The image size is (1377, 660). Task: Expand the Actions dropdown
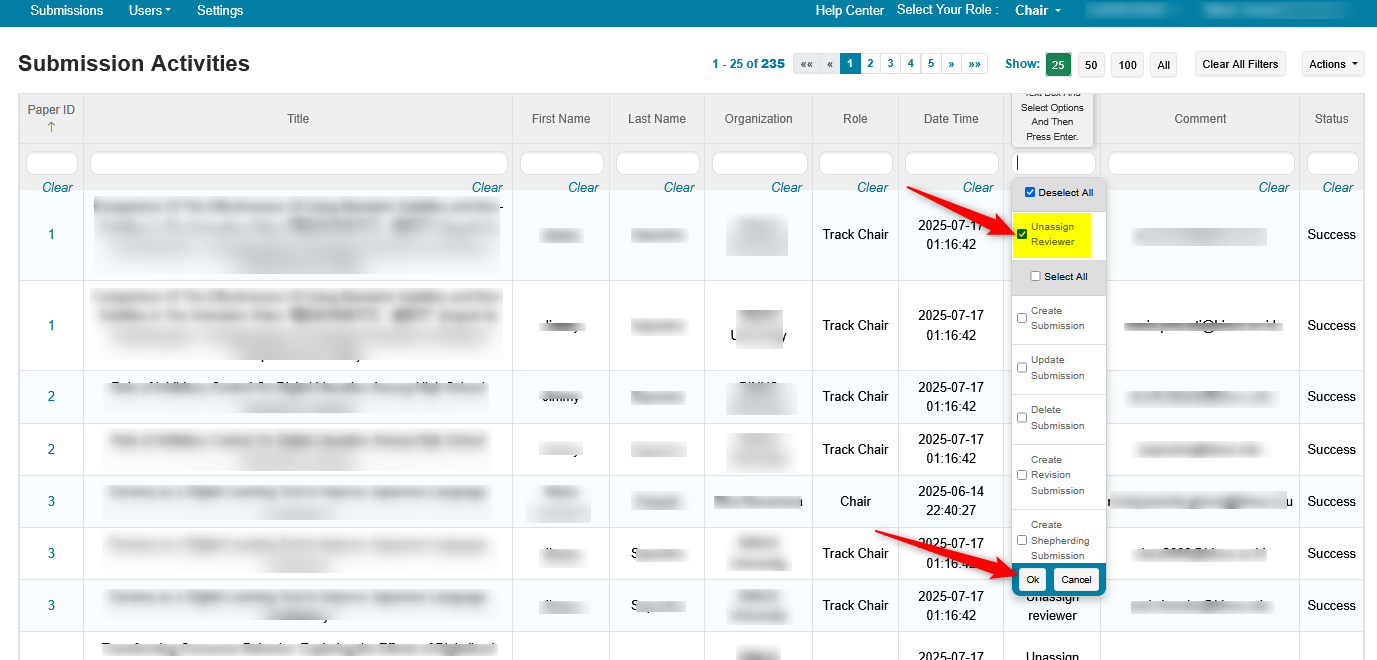click(1332, 63)
